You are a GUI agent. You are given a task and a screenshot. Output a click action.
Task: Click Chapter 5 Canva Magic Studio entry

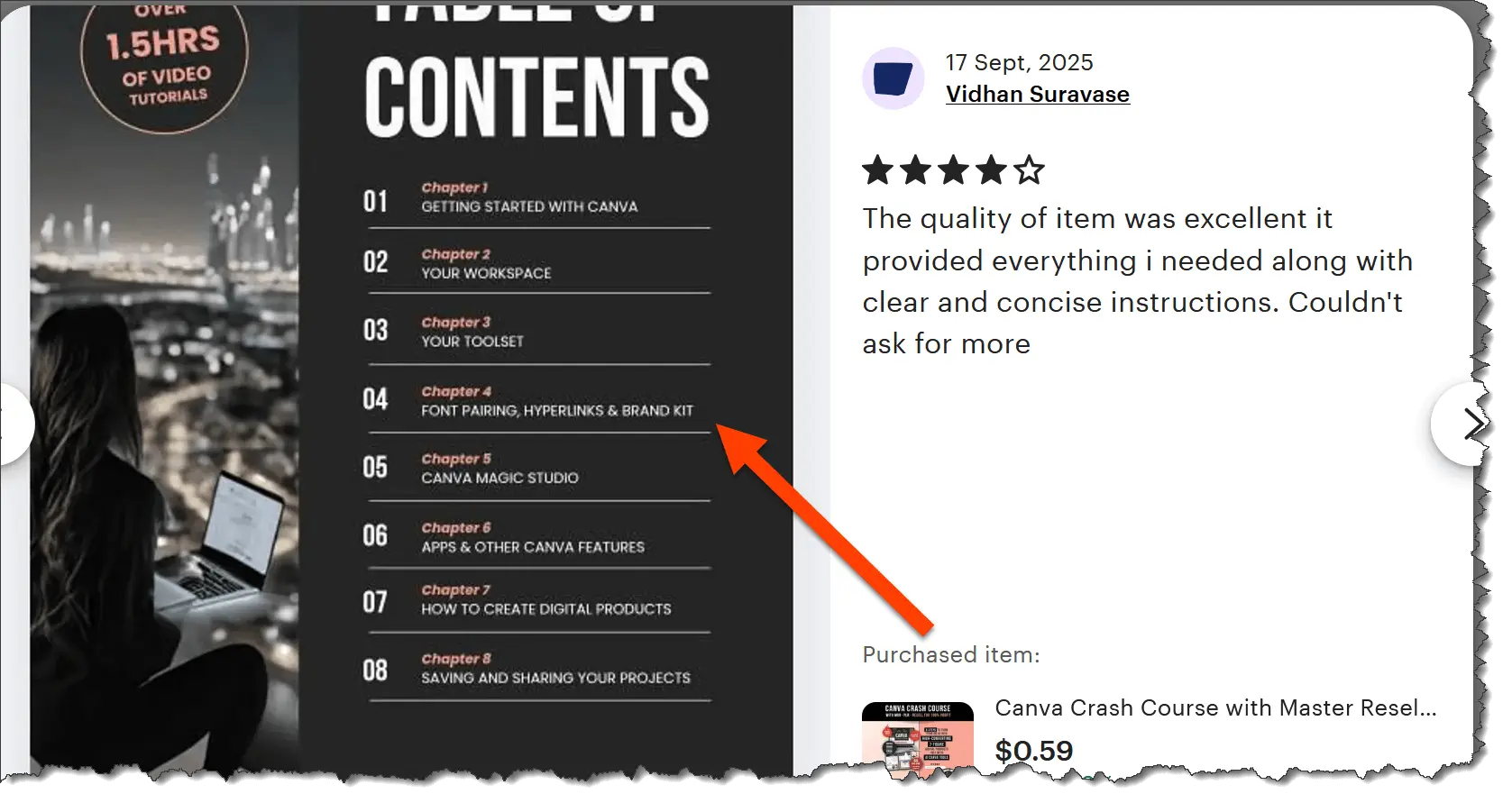tap(536, 468)
